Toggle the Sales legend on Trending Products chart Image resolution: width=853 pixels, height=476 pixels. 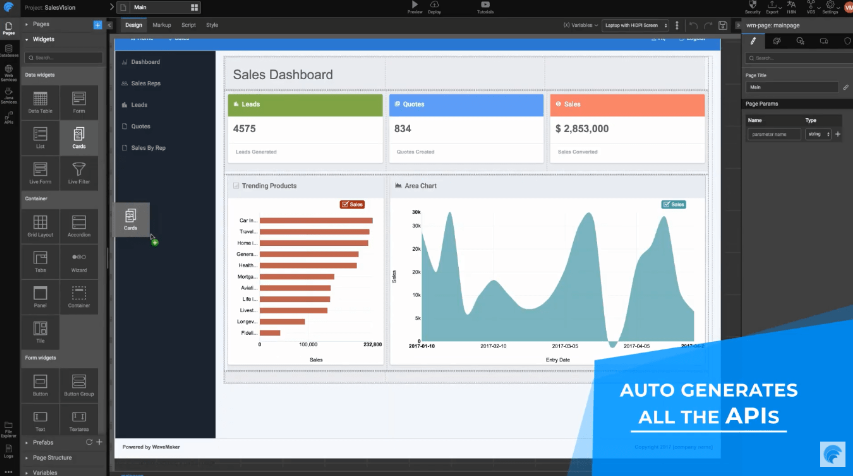point(353,205)
